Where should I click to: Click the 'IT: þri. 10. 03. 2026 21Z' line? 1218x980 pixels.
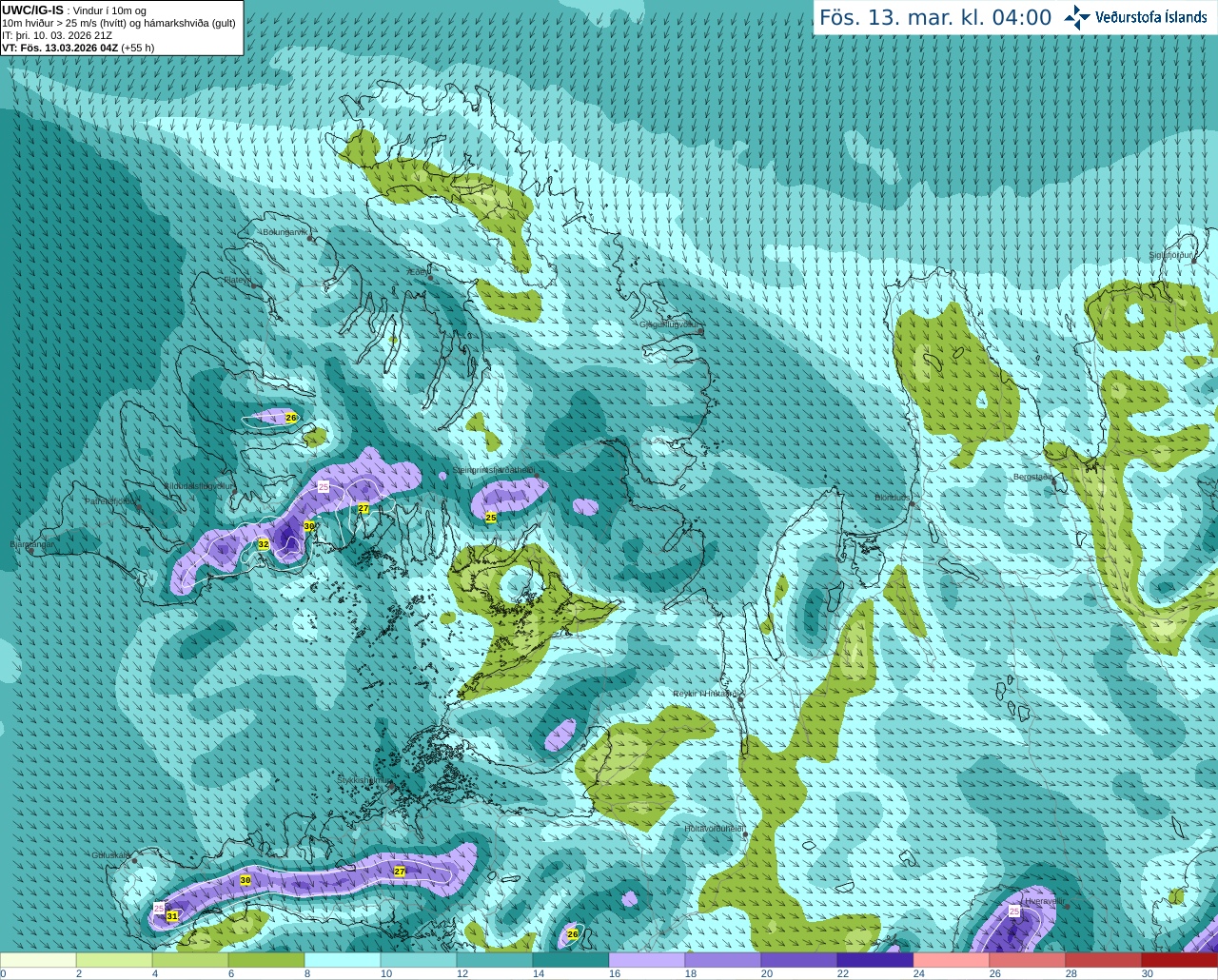[x=57, y=35]
